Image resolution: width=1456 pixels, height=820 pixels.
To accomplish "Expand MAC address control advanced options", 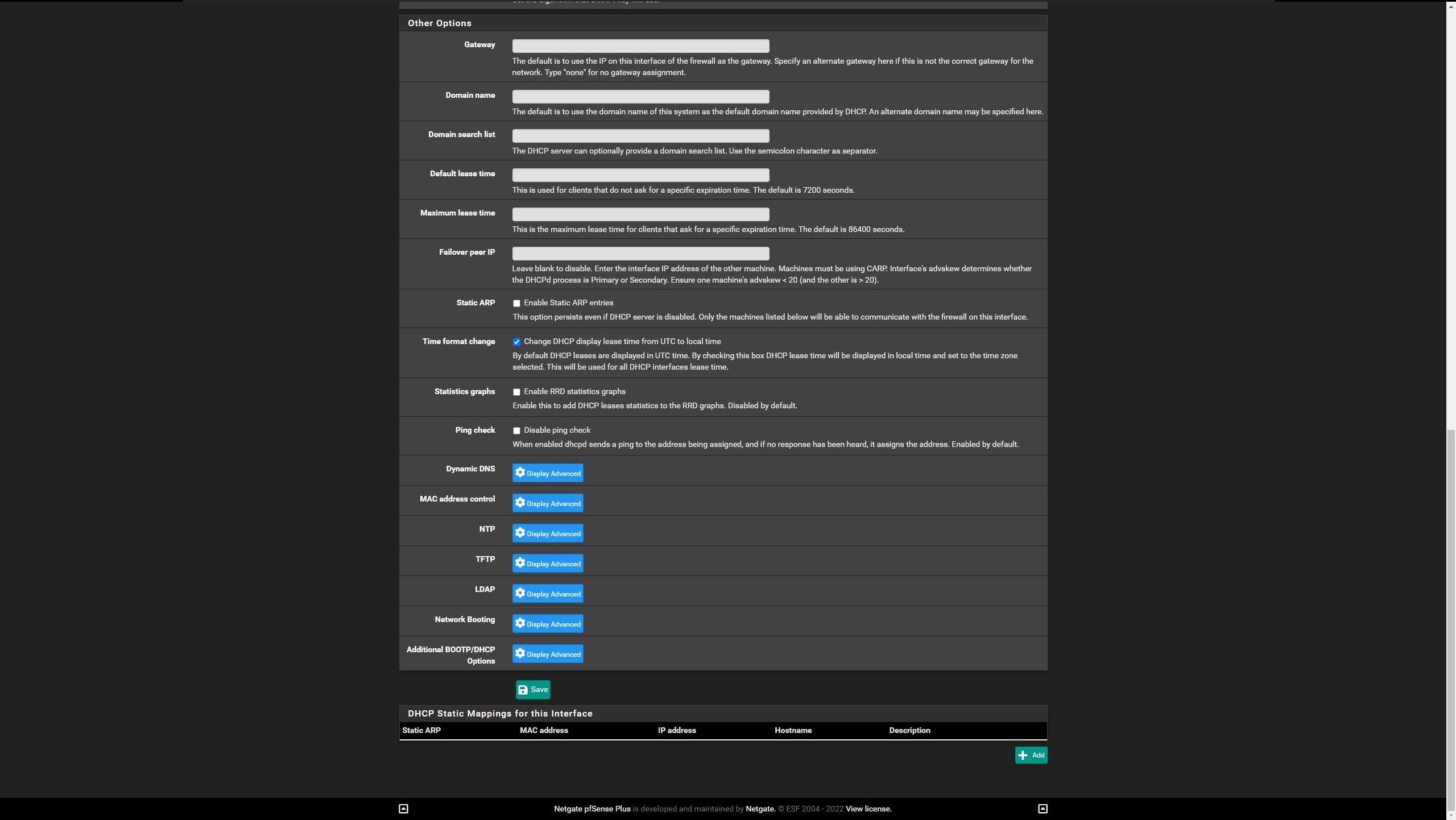I will tap(547, 503).
